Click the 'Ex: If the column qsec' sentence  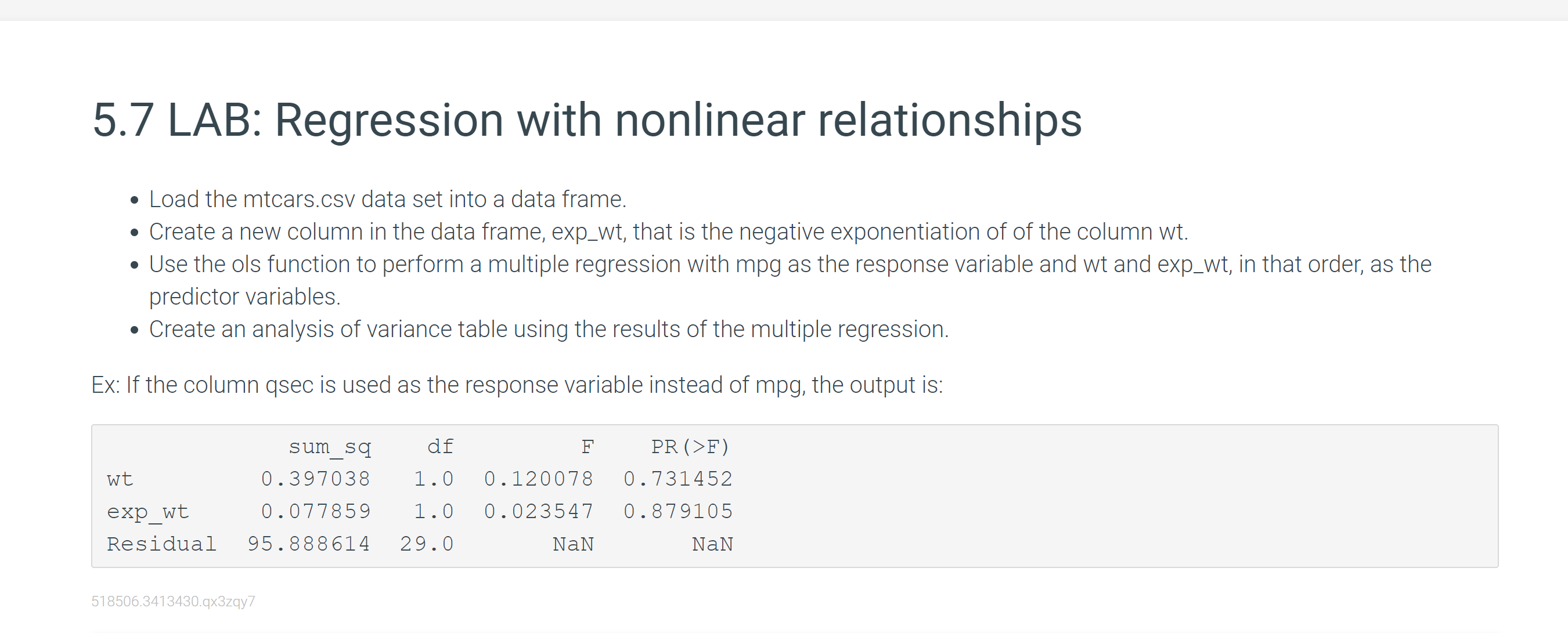coord(517,385)
